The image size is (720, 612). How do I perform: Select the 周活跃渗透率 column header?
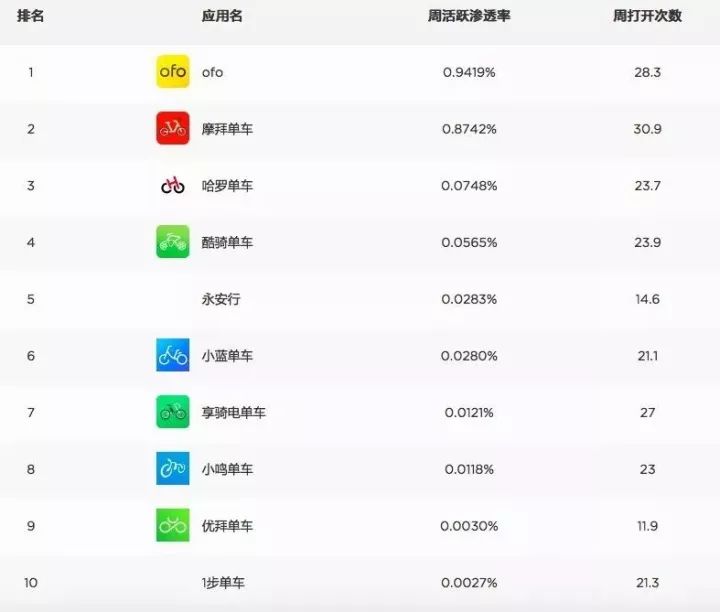[x=469, y=16]
